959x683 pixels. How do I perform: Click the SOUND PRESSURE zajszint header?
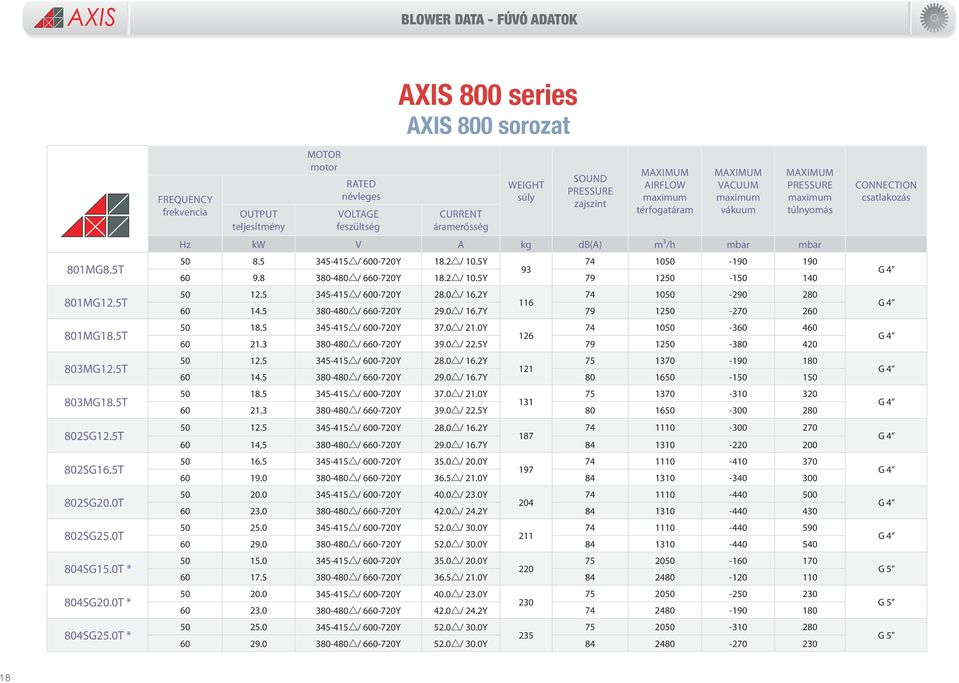point(590,191)
